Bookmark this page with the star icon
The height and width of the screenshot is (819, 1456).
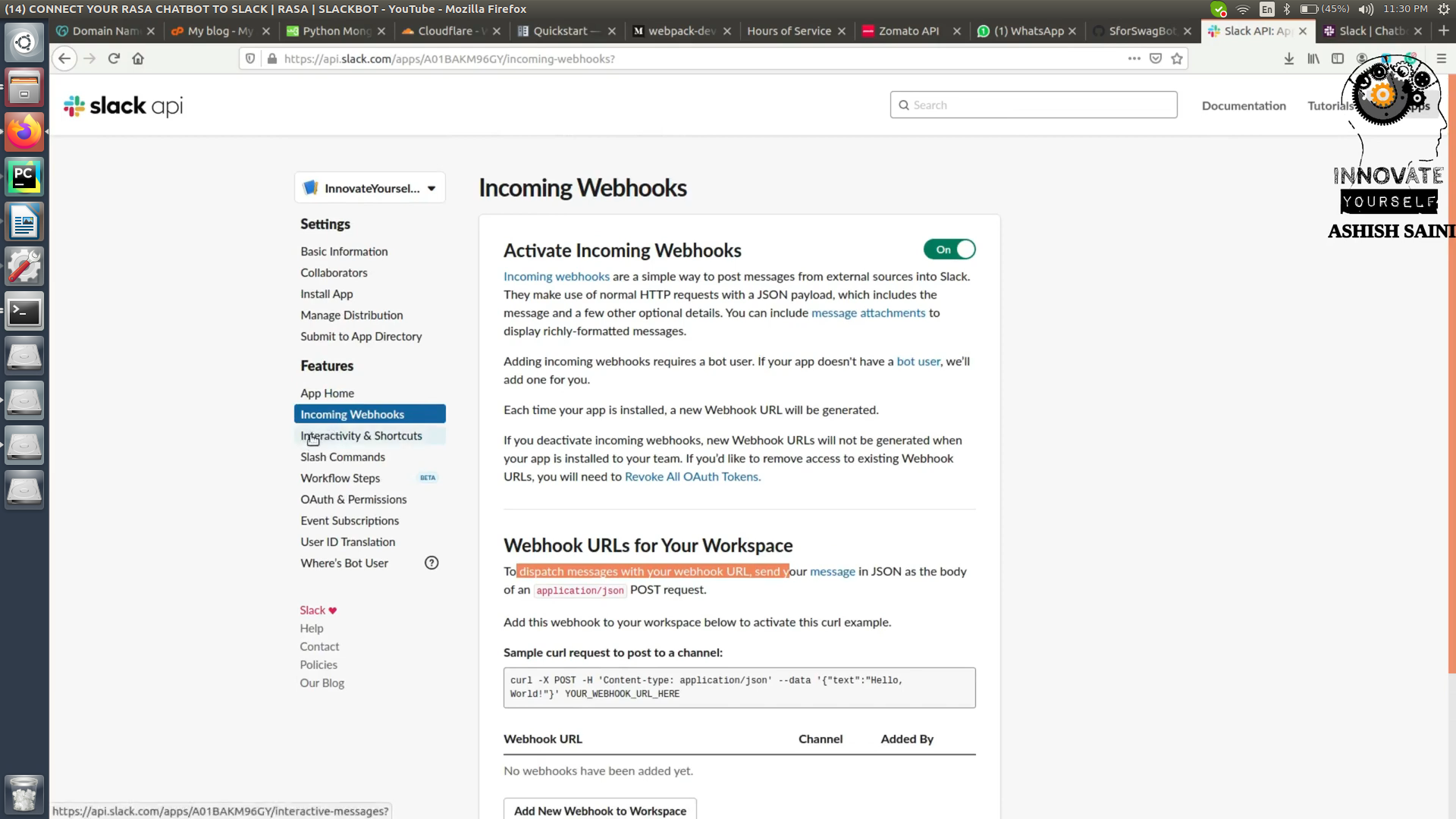pyautogui.click(x=1177, y=58)
